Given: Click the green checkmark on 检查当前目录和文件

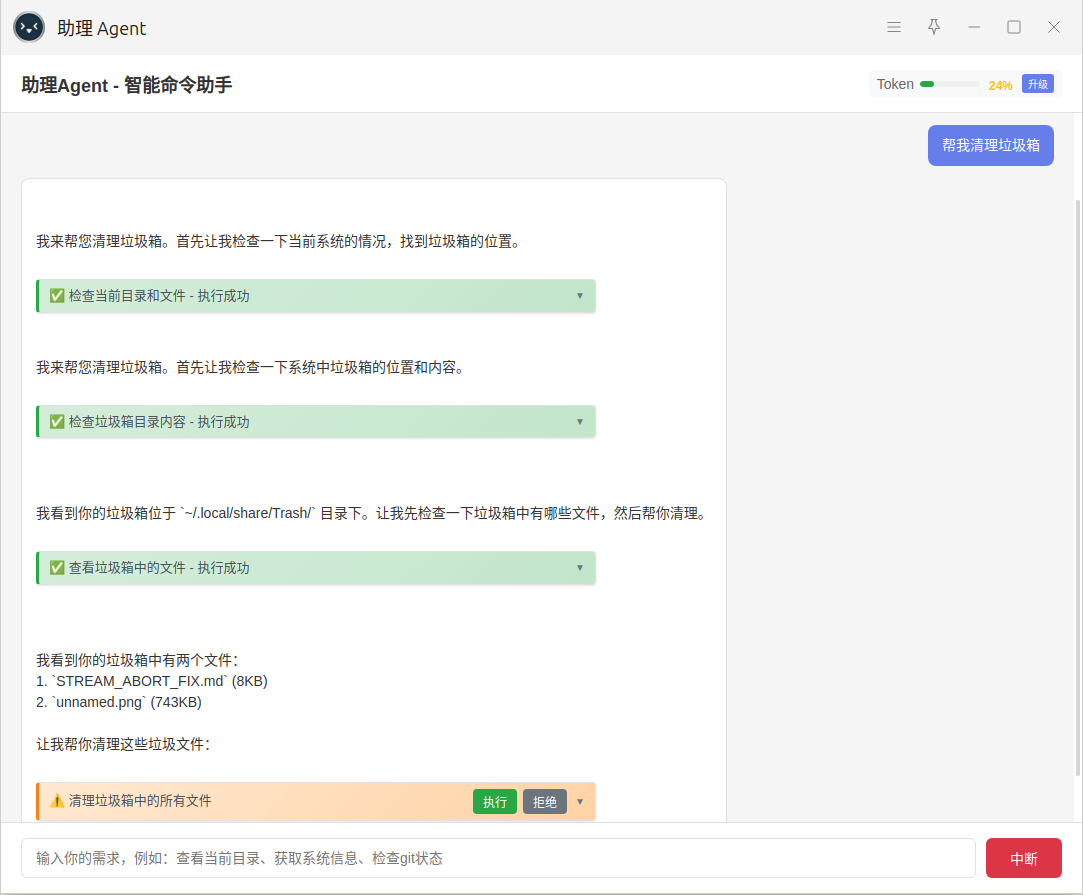Looking at the screenshot, I should click(57, 296).
